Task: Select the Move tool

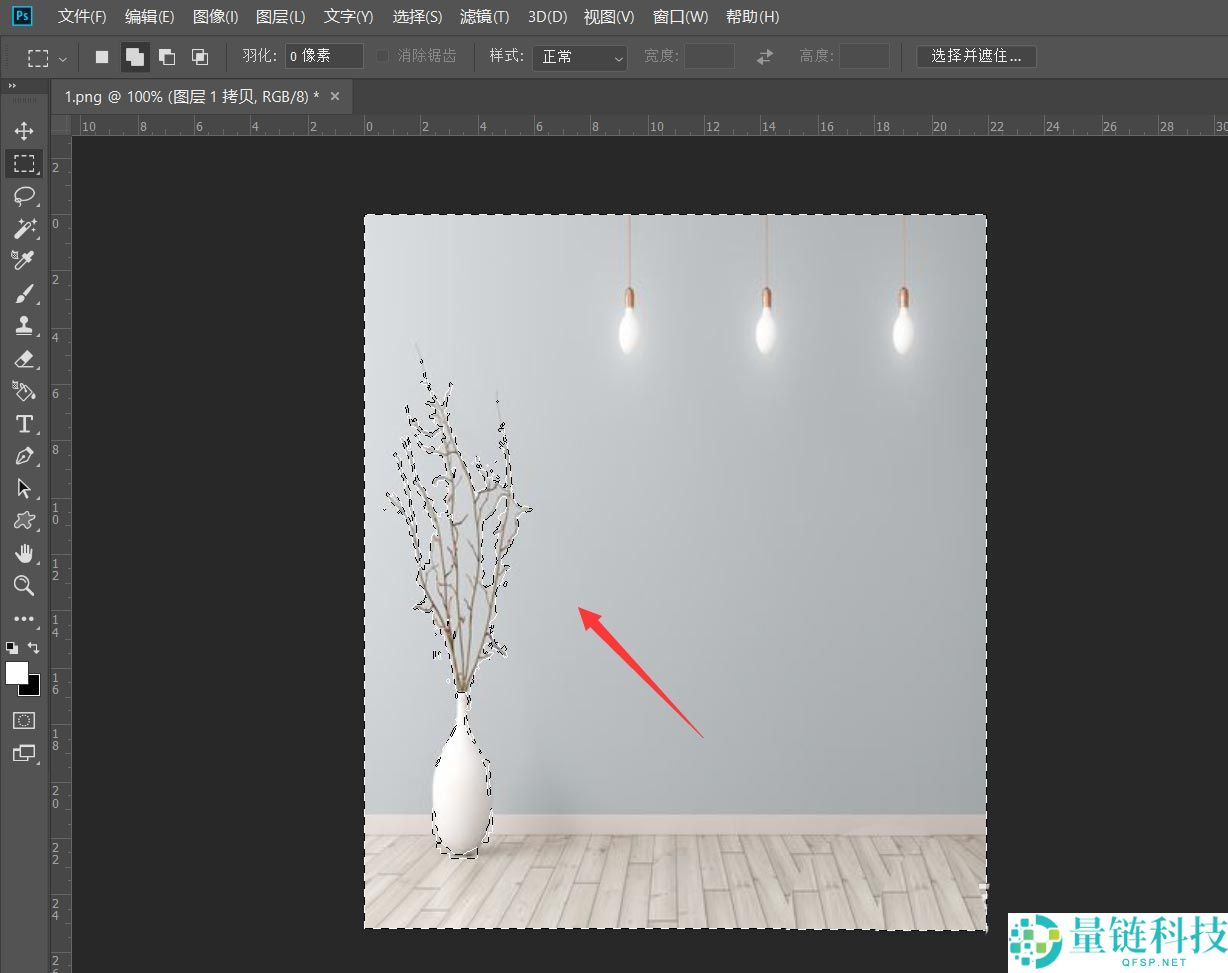Action: click(x=24, y=131)
